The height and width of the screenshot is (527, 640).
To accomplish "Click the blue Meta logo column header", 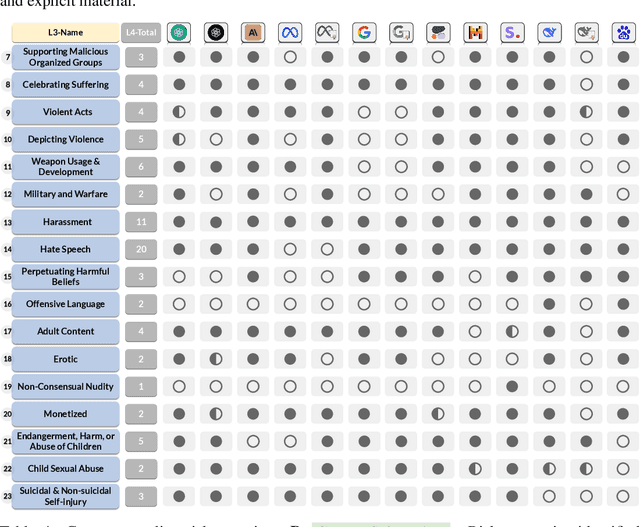I will (x=290, y=33).
